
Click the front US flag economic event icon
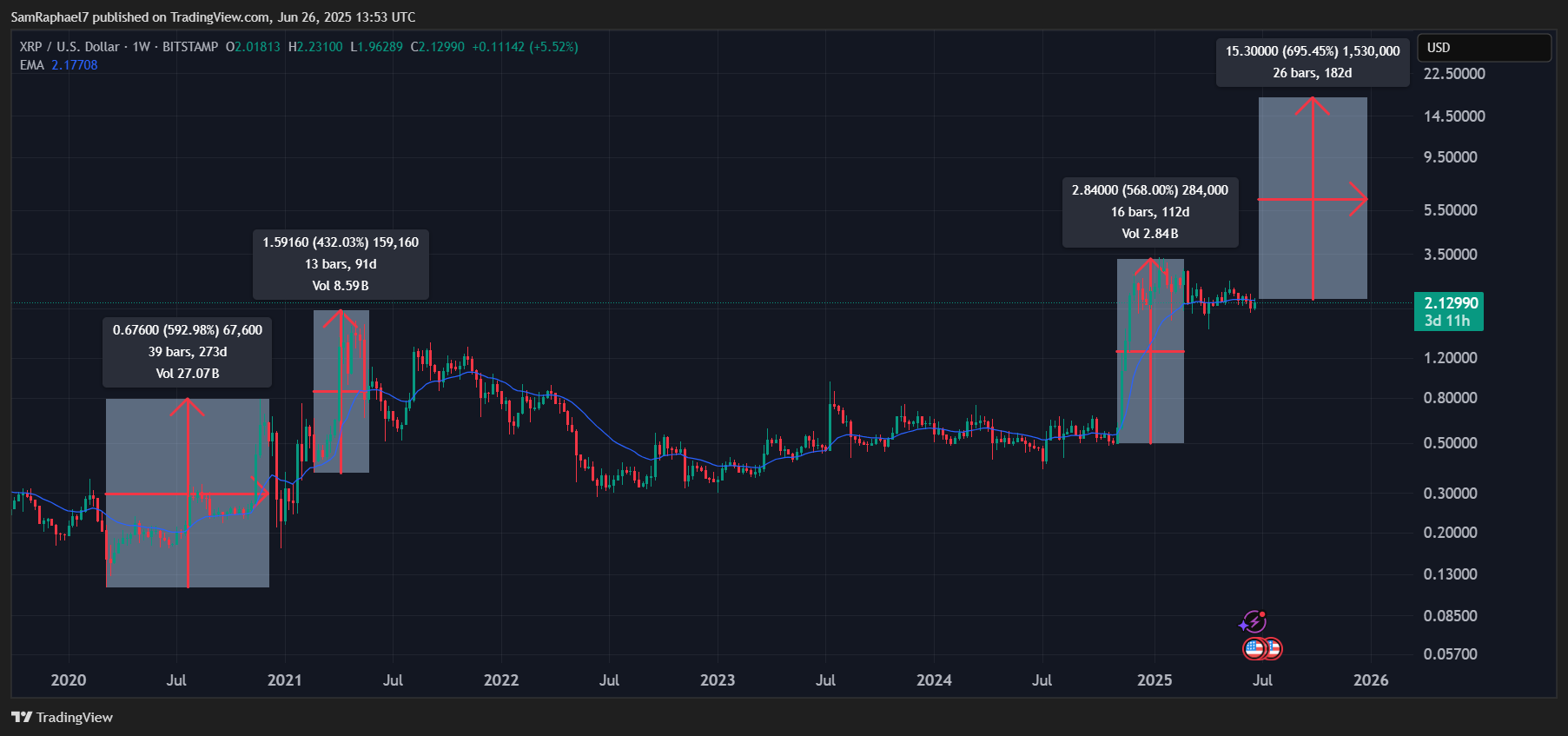1254,648
